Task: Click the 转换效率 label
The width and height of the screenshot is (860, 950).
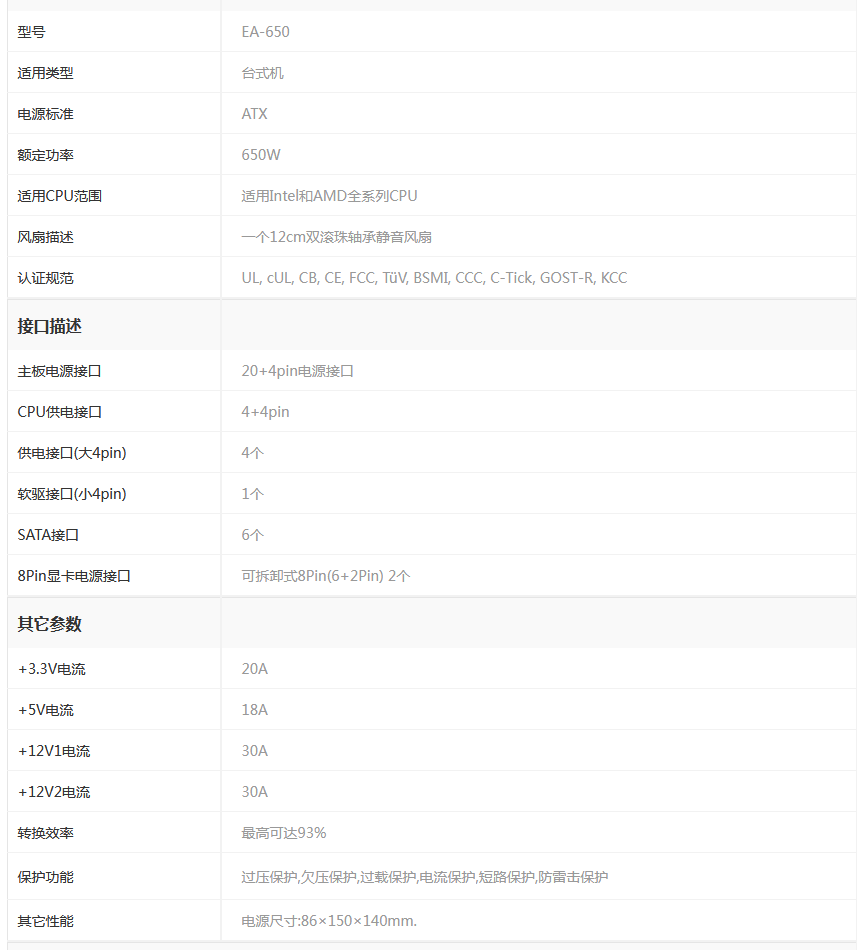Action: (x=45, y=833)
